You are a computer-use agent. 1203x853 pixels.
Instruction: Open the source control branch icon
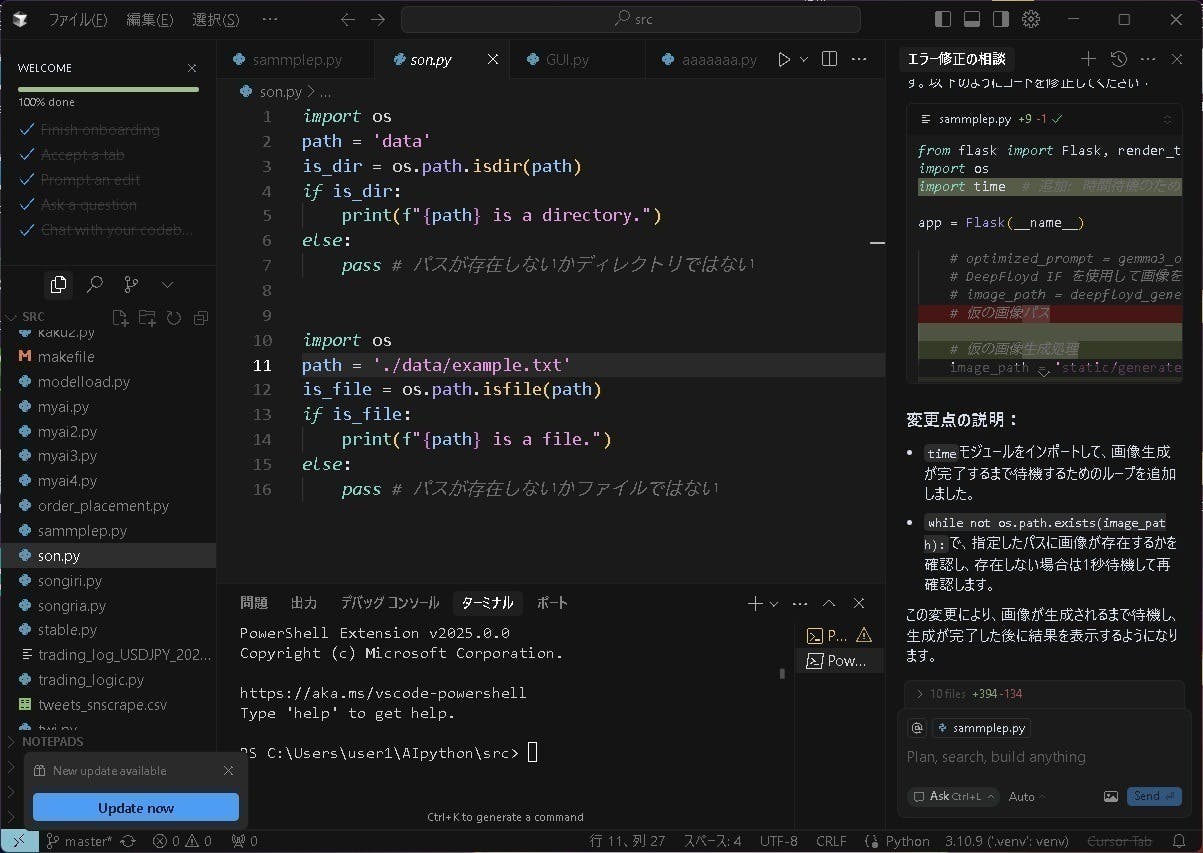point(131,285)
